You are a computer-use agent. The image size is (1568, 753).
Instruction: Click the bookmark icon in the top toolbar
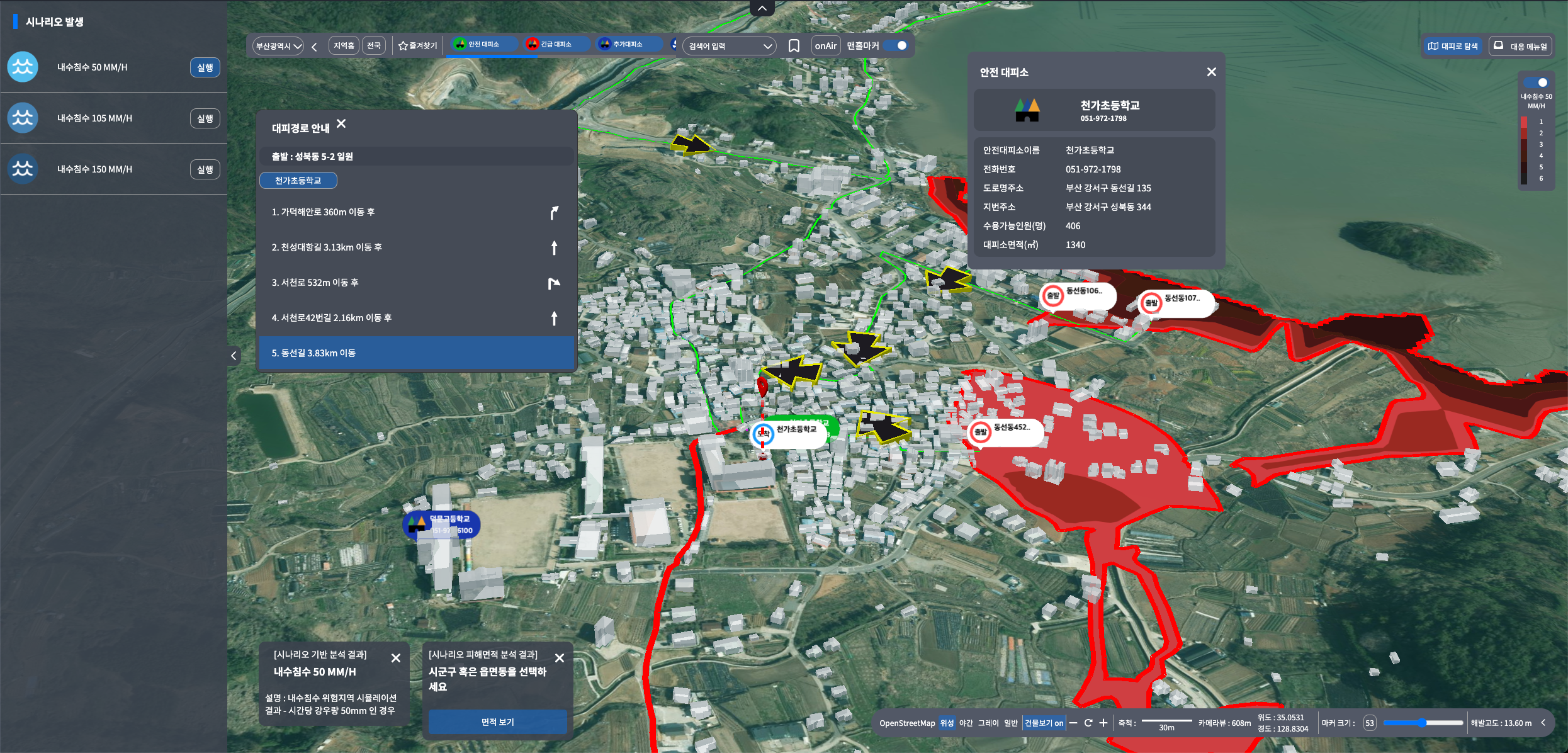pos(794,46)
